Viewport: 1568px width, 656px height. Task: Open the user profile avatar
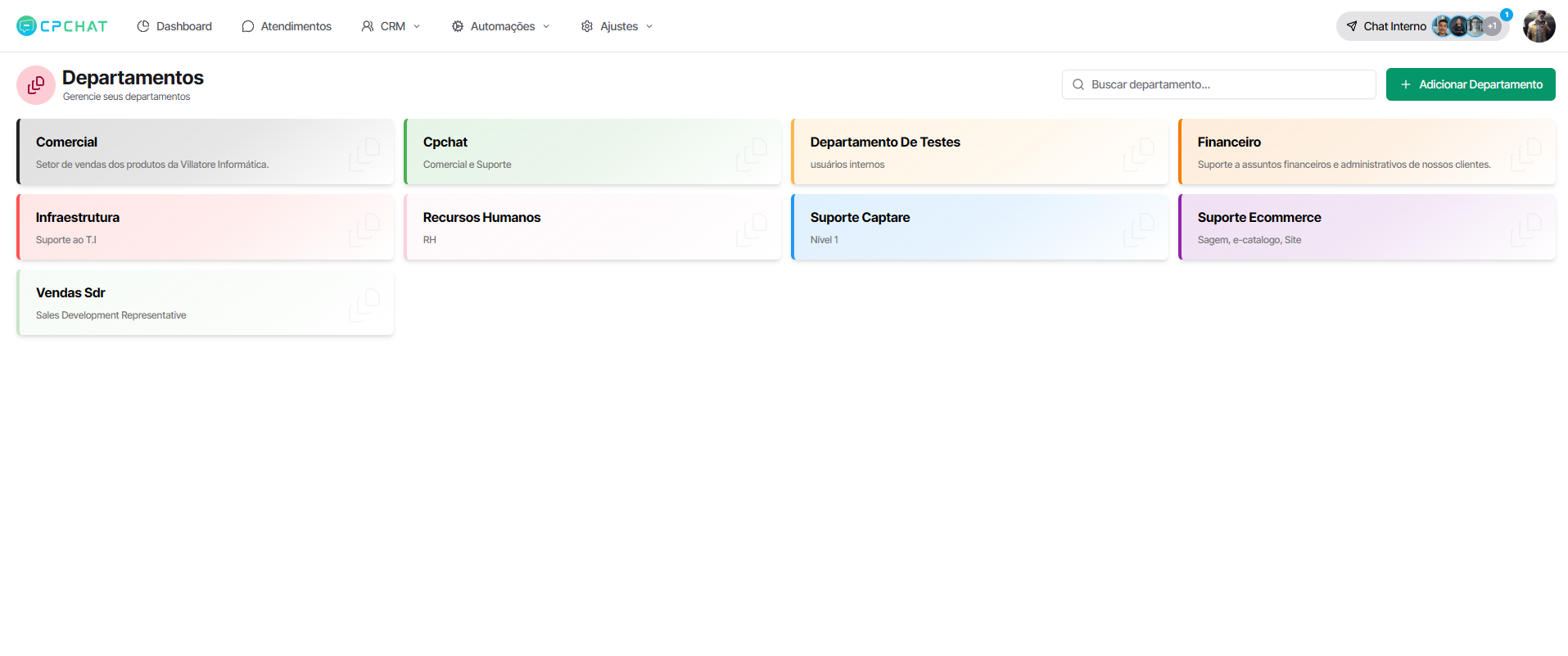click(x=1539, y=26)
